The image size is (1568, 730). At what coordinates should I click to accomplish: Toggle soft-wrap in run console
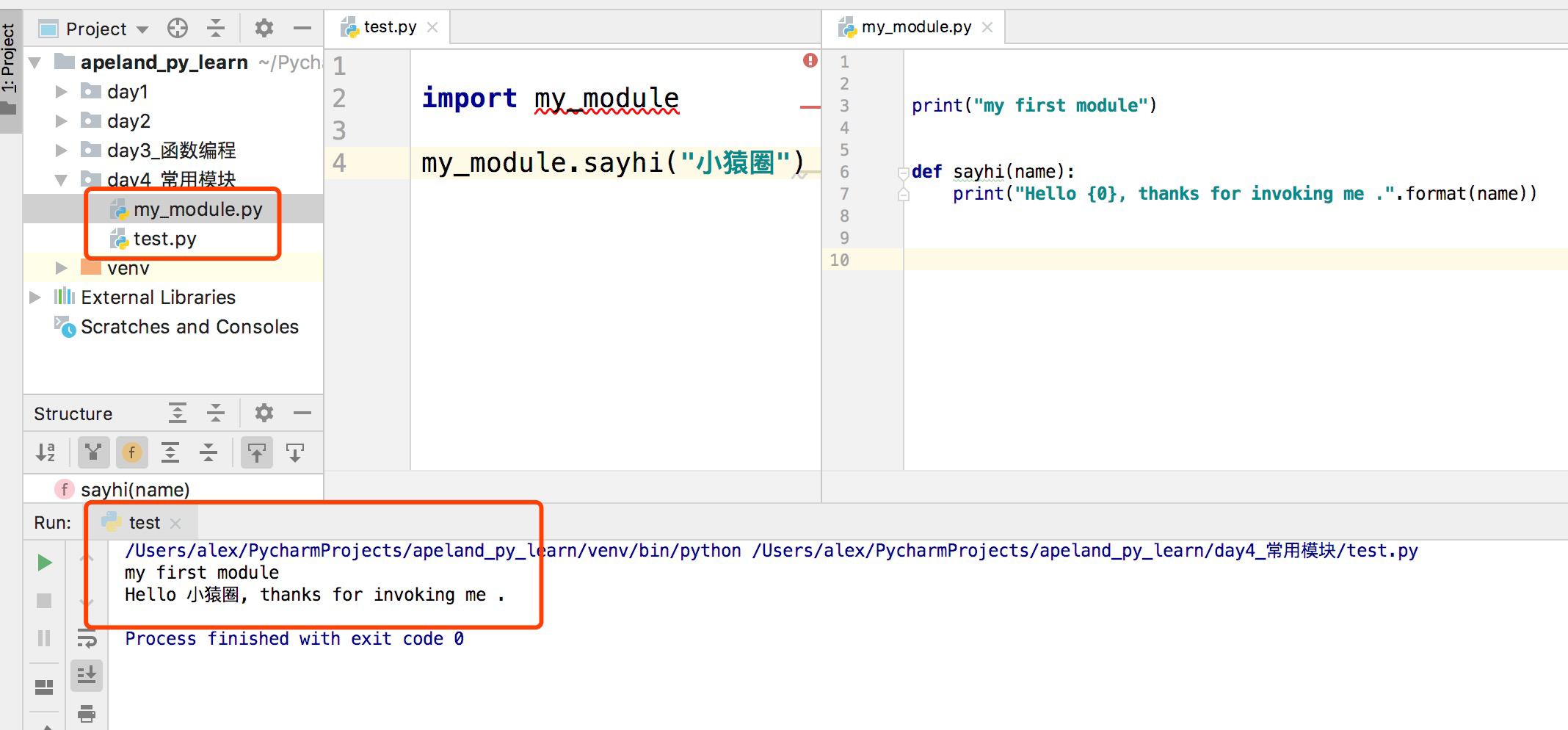click(87, 638)
